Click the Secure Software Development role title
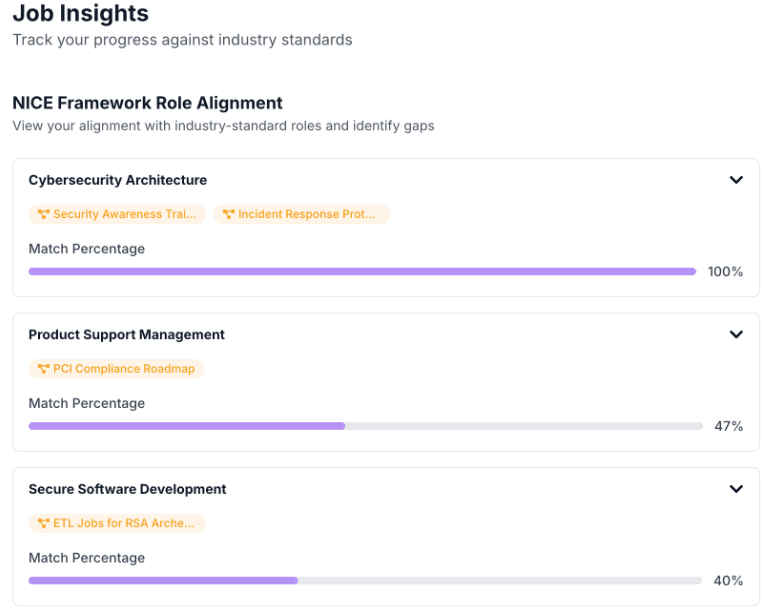The image size is (772, 613). tap(127, 489)
